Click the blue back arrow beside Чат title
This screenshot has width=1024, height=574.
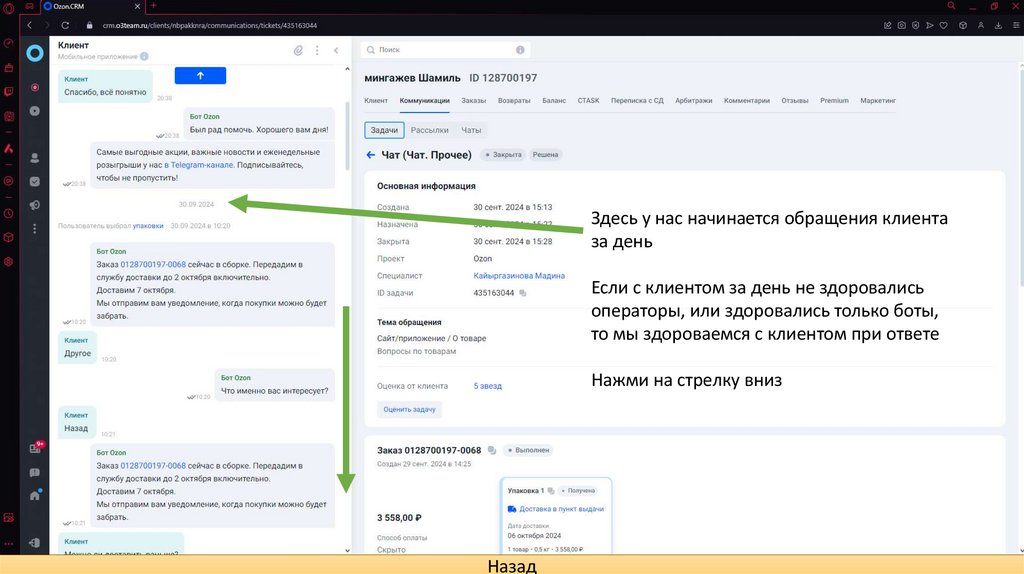pyautogui.click(x=370, y=155)
